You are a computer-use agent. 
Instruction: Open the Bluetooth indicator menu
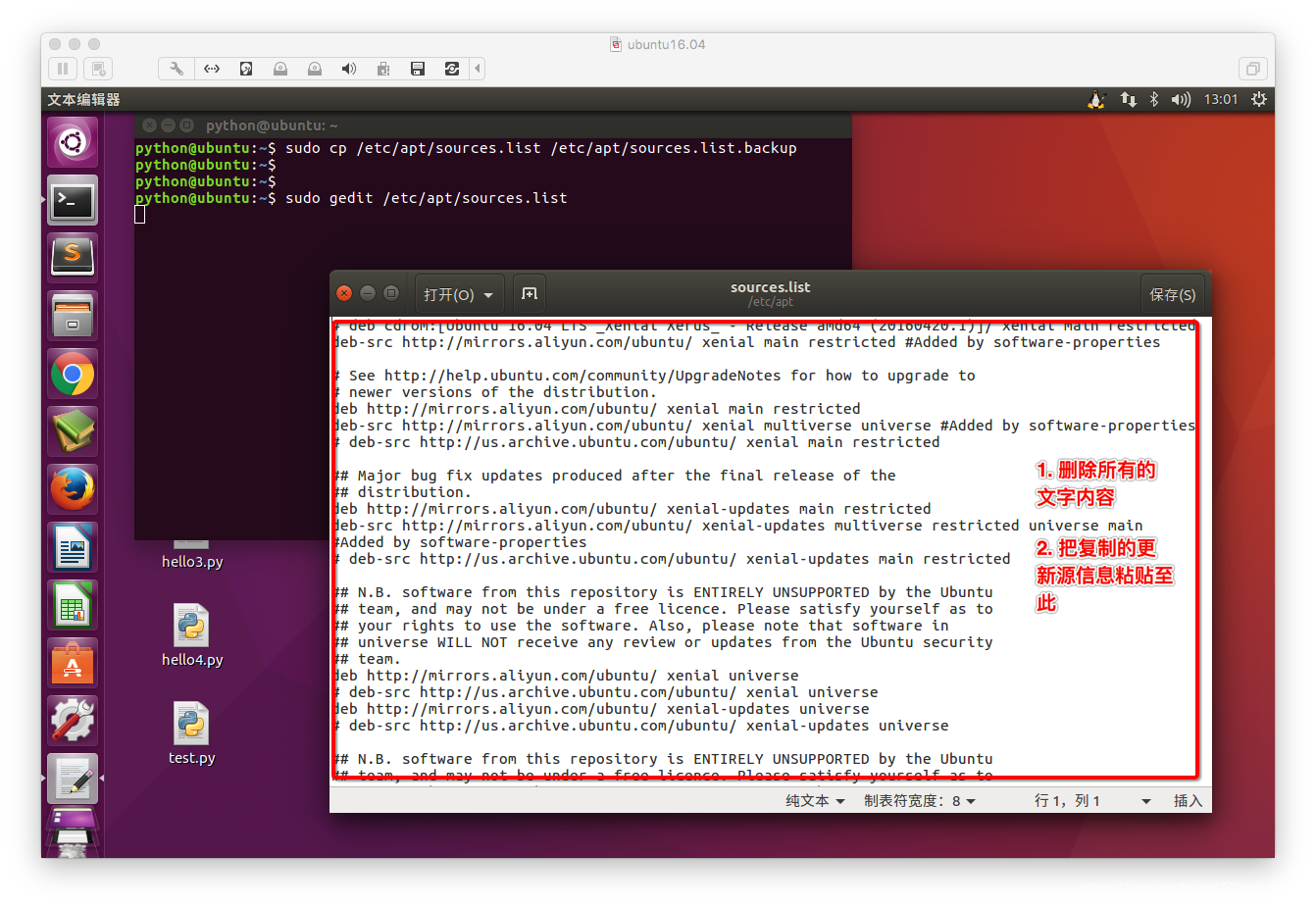pos(1154,100)
